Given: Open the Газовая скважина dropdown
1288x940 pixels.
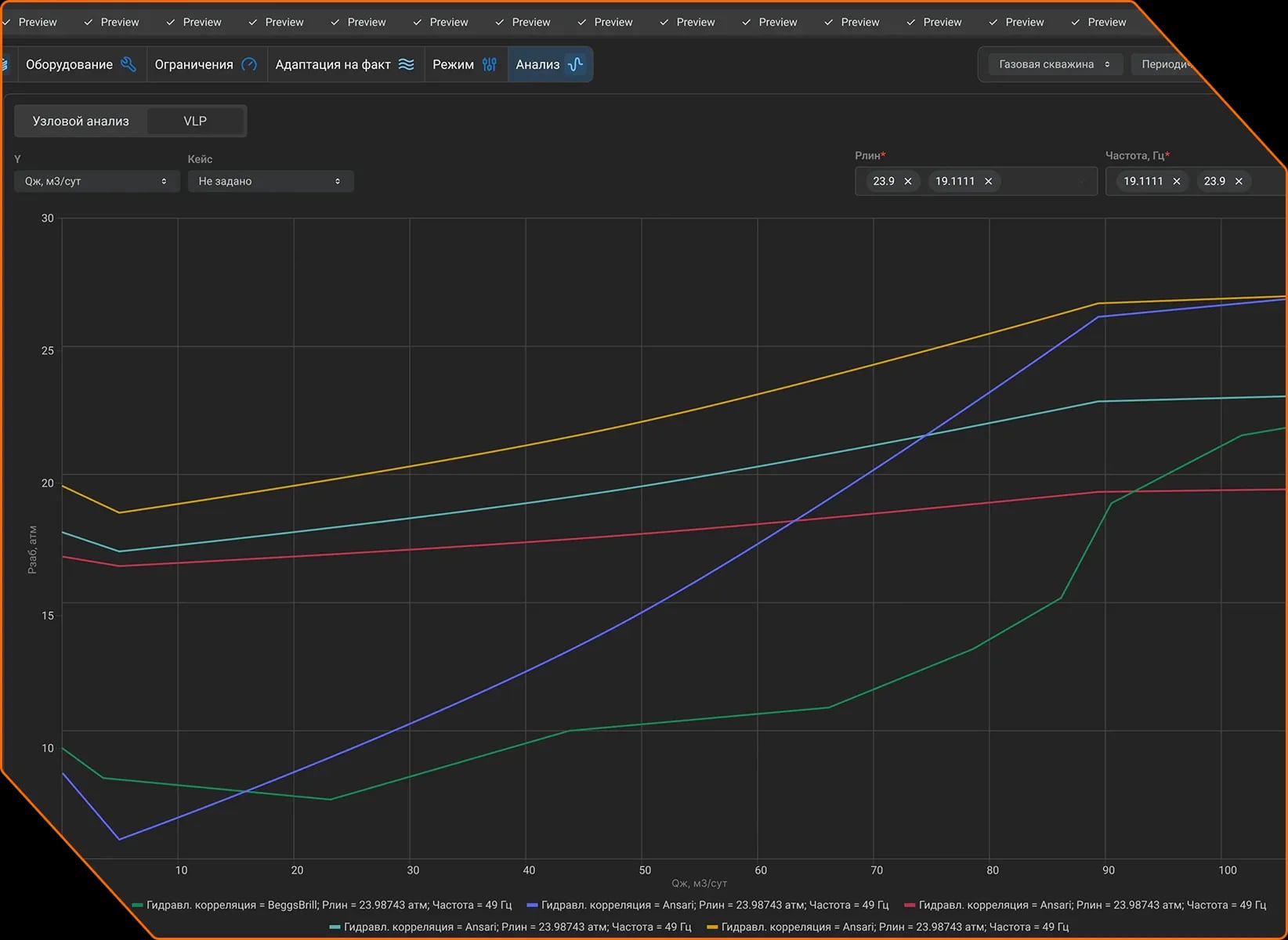Looking at the screenshot, I should [x=1055, y=64].
